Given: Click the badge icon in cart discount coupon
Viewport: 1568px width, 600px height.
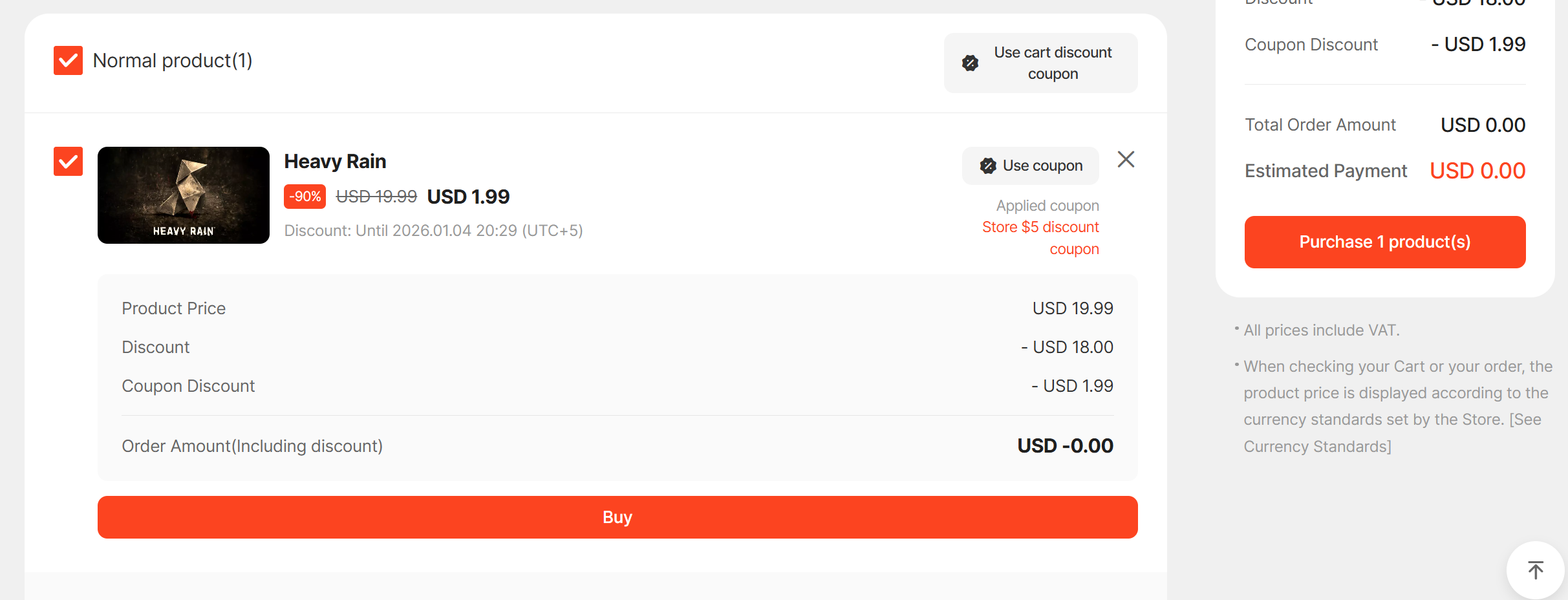Looking at the screenshot, I should pyautogui.click(x=970, y=63).
